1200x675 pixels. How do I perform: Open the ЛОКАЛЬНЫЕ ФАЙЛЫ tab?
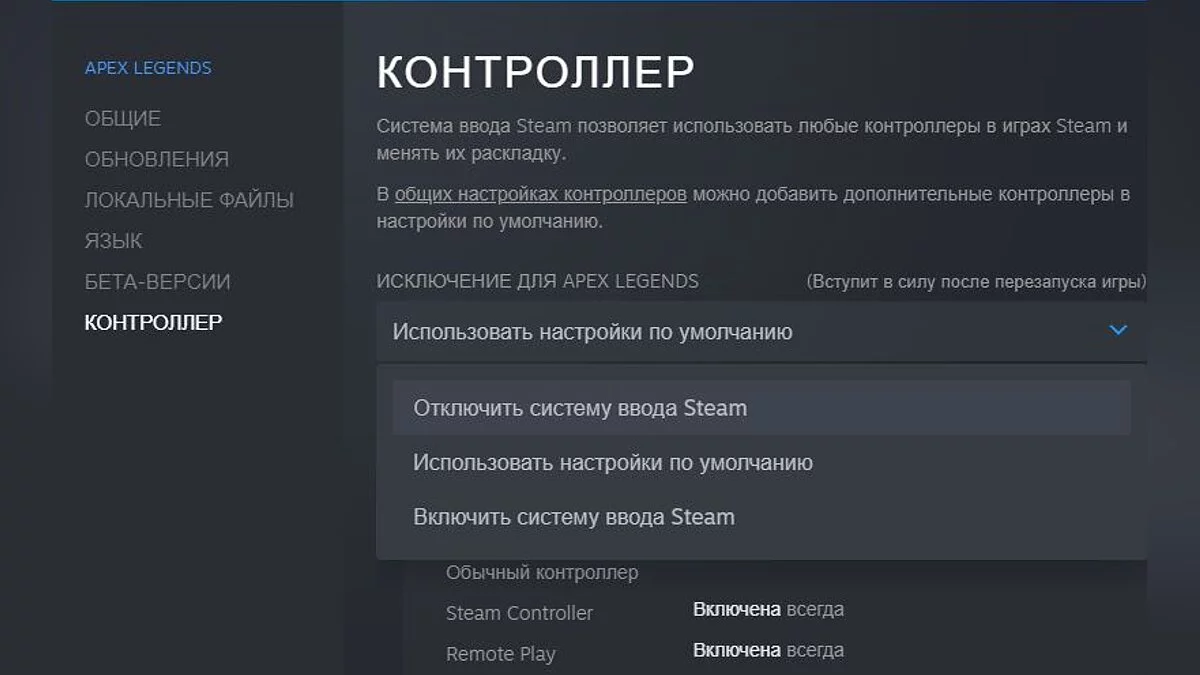click(x=189, y=200)
